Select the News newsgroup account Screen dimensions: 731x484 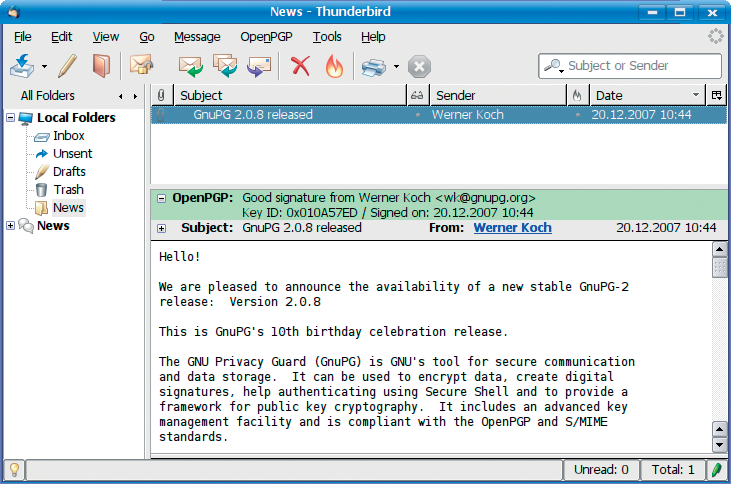(x=53, y=226)
